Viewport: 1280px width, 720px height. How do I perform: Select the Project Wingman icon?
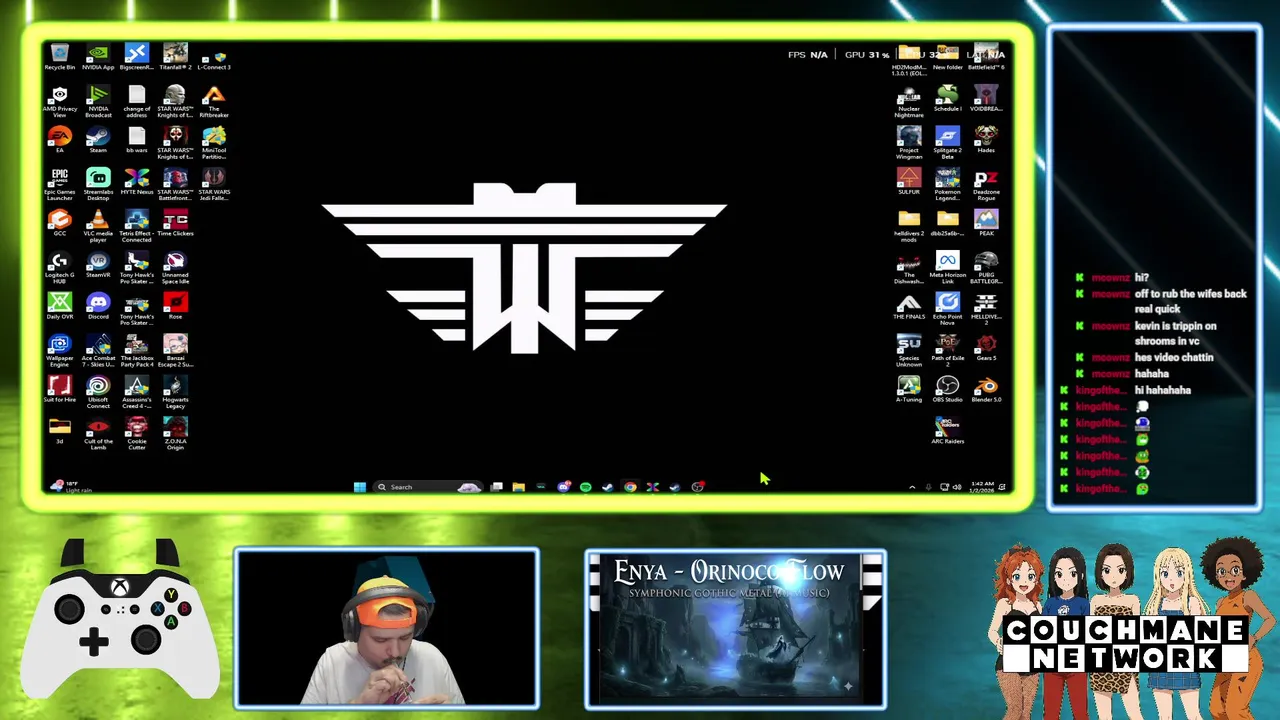(909, 142)
